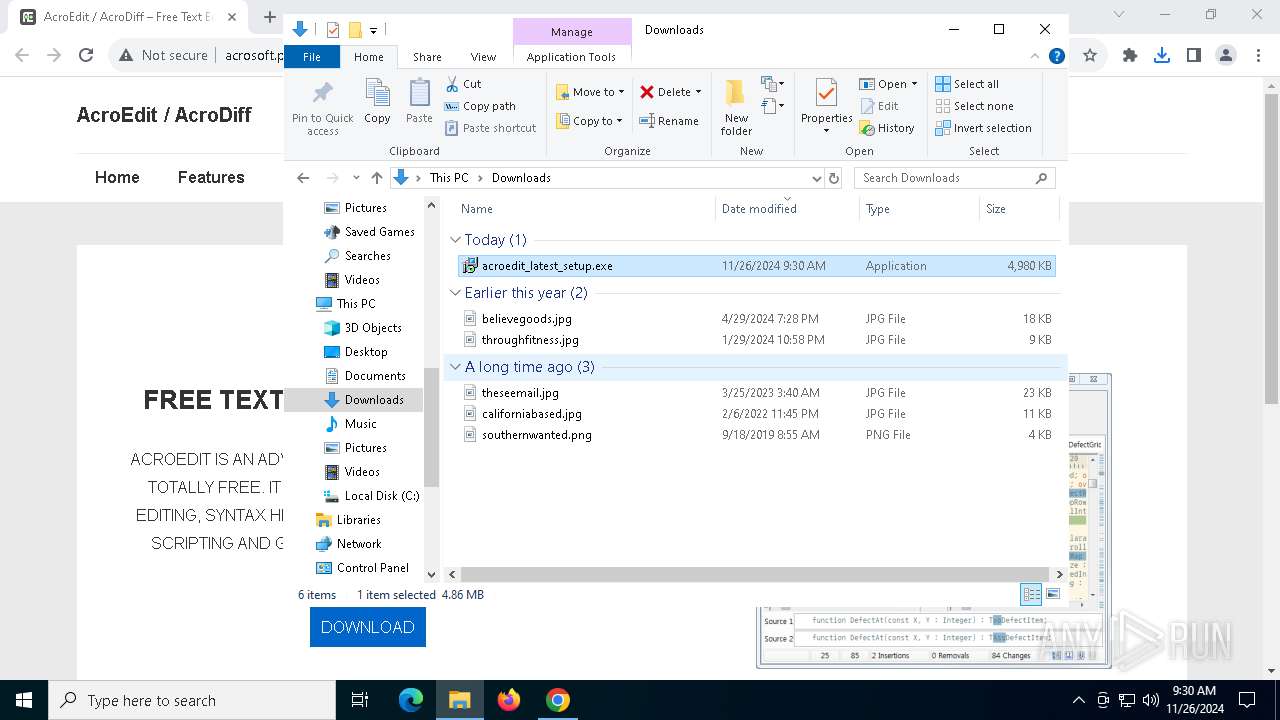Click Pin to Quick access icon

322,108
